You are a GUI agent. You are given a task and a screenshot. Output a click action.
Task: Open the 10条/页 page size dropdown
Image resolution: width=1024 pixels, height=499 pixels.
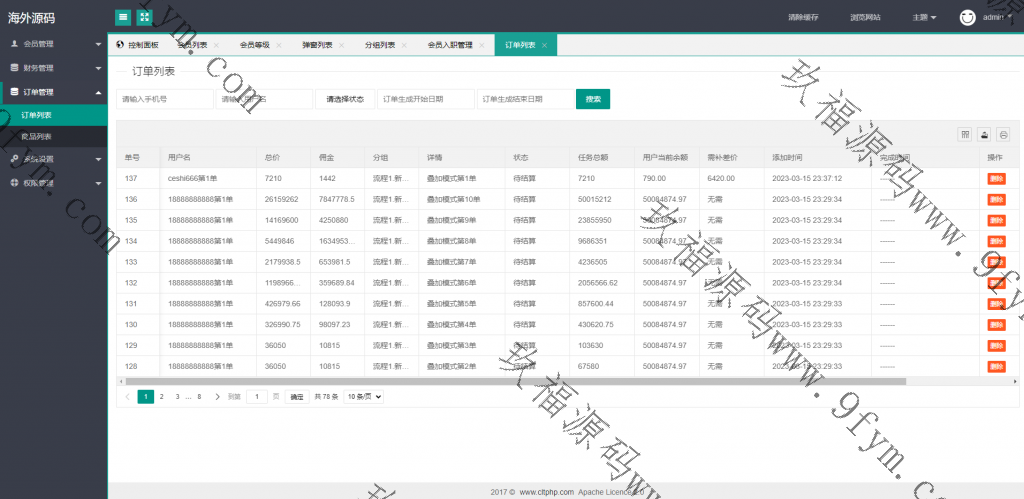(x=364, y=397)
